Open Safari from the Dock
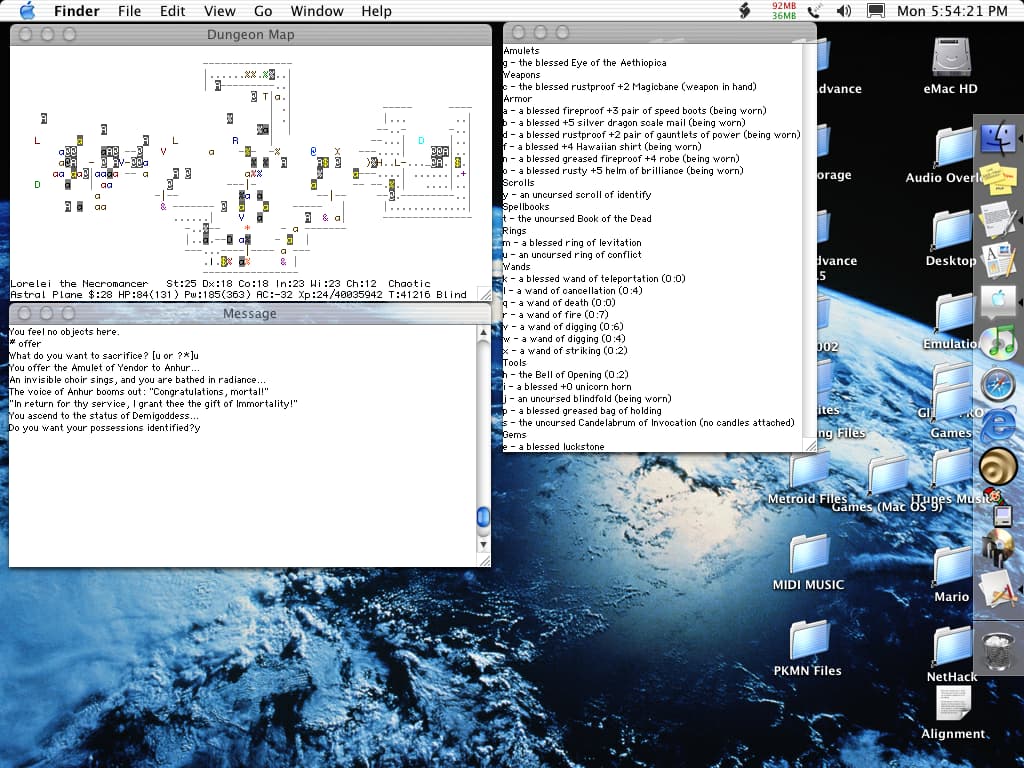This screenshot has height=768, width=1024. pyautogui.click(x=997, y=384)
